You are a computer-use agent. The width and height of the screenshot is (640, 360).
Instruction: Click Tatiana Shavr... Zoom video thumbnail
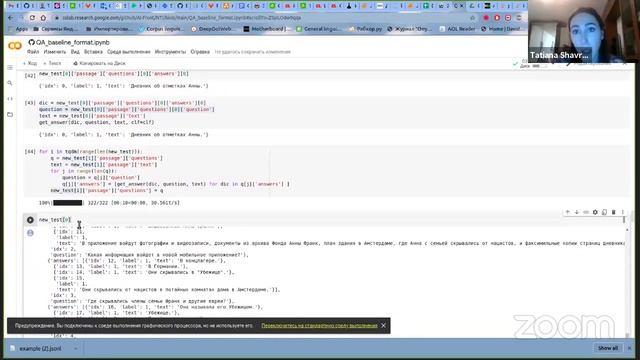[583, 31]
